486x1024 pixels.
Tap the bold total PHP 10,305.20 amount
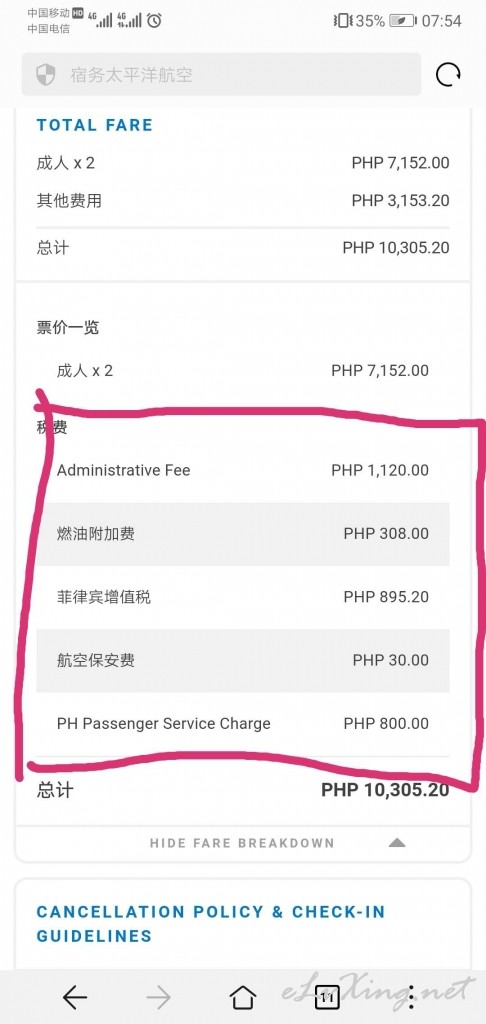pyautogui.click(x=385, y=790)
